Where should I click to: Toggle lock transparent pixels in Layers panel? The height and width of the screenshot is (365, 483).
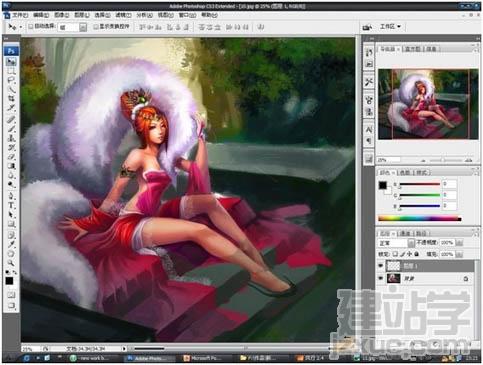[395, 254]
